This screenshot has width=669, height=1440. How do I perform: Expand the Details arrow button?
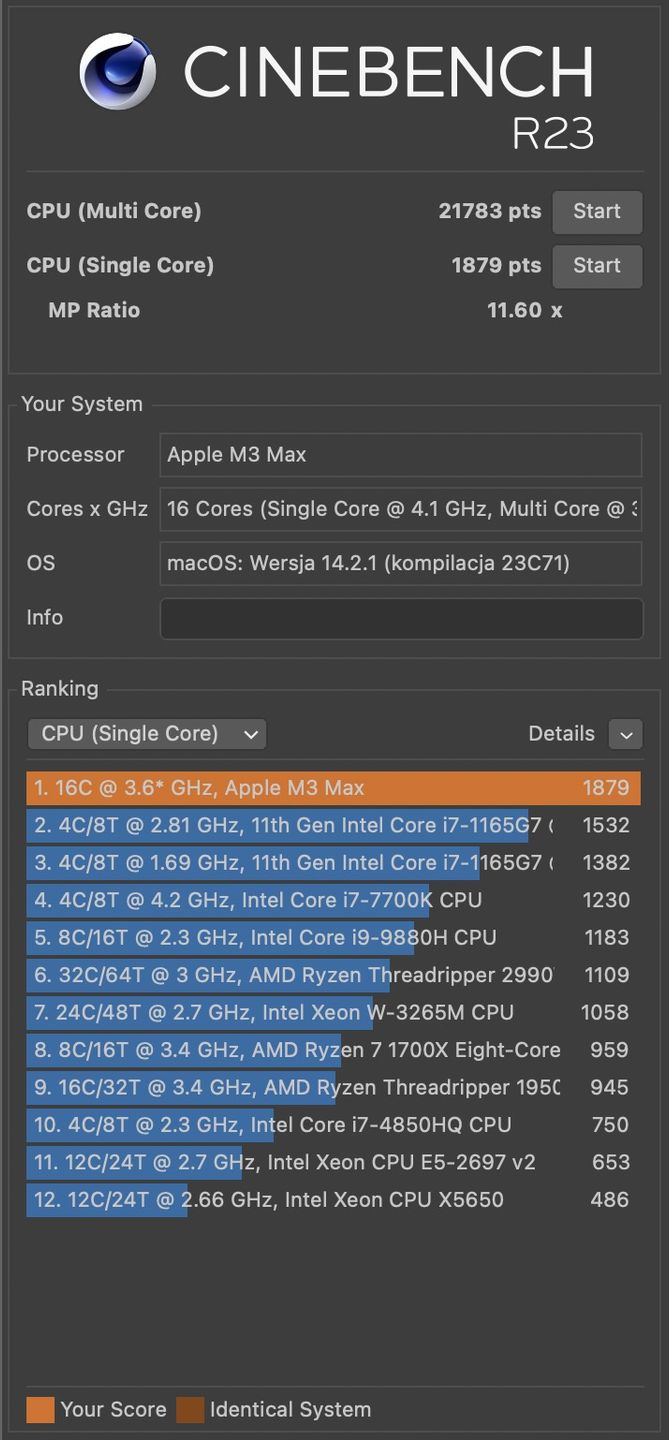coord(625,734)
